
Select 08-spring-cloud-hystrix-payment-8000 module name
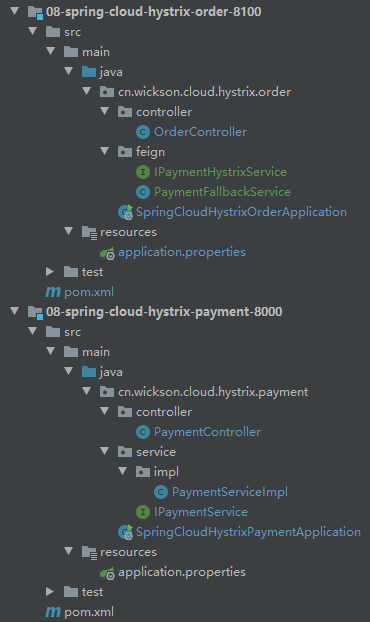tap(164, 311)
